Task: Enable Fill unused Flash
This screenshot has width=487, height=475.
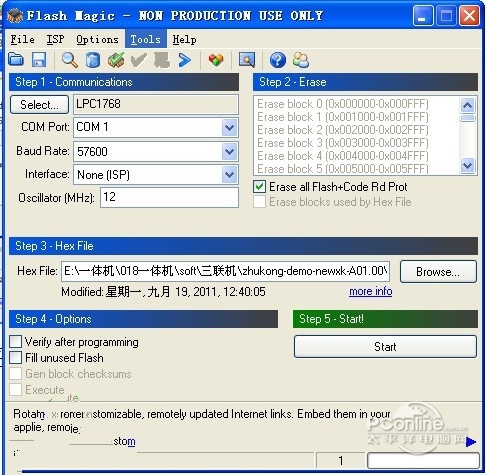Action: 15,358
